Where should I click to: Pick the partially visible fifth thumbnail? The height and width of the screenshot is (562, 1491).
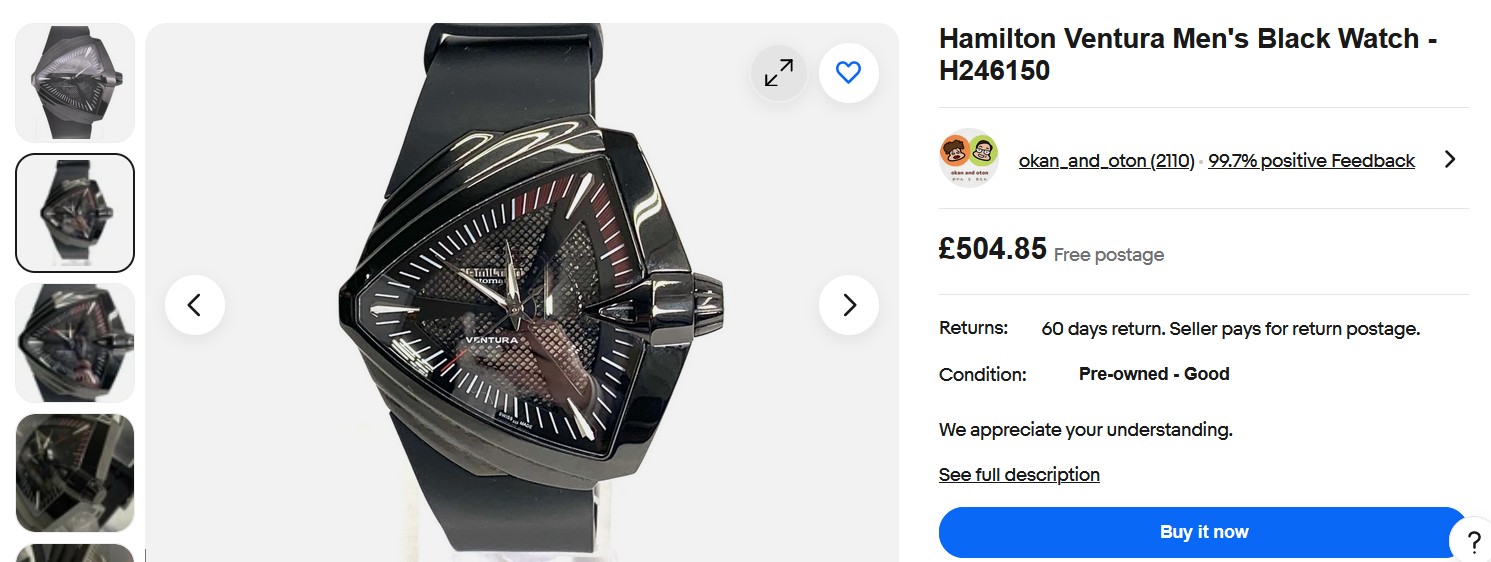pyautogui.click(x=75, y=553)
